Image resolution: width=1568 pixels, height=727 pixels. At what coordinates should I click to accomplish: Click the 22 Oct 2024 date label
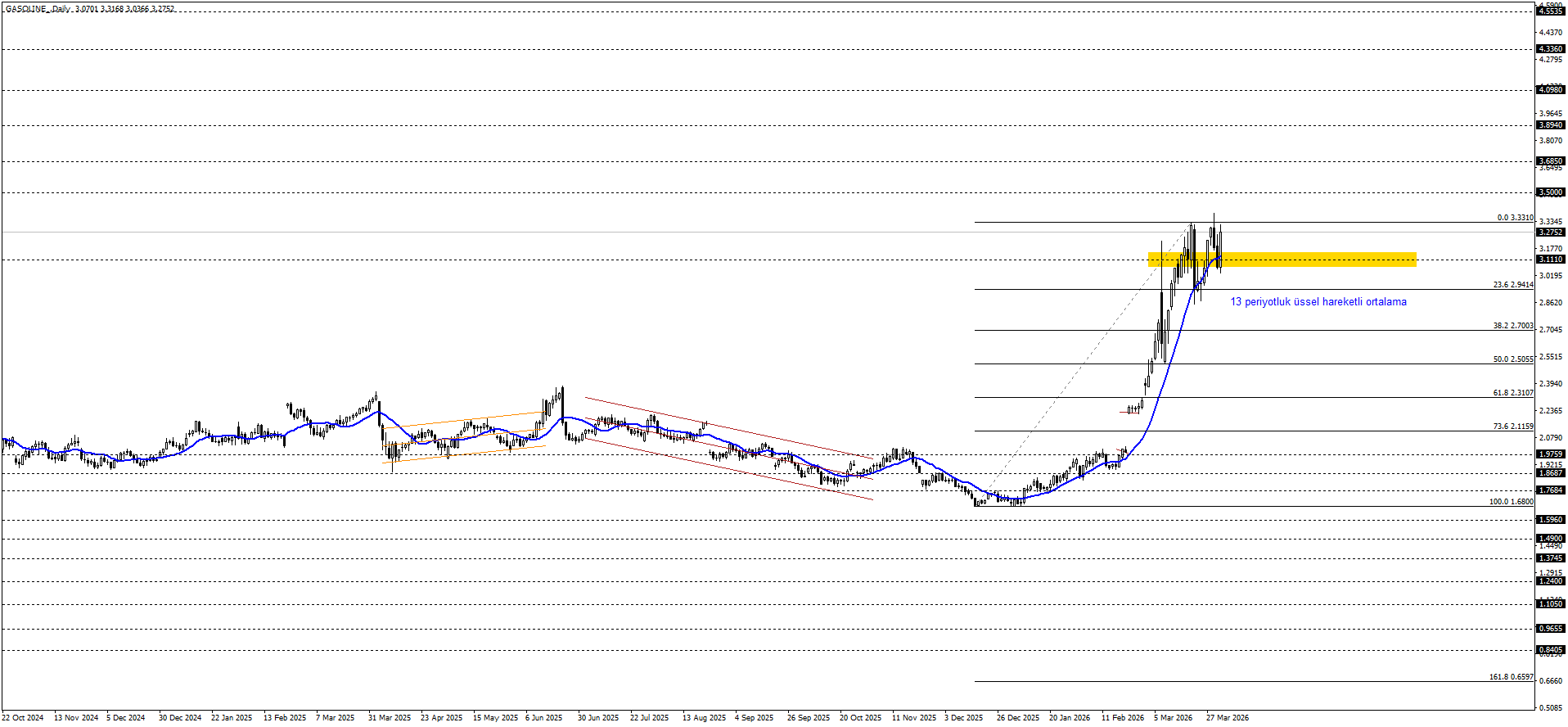[x=23, y=718]
